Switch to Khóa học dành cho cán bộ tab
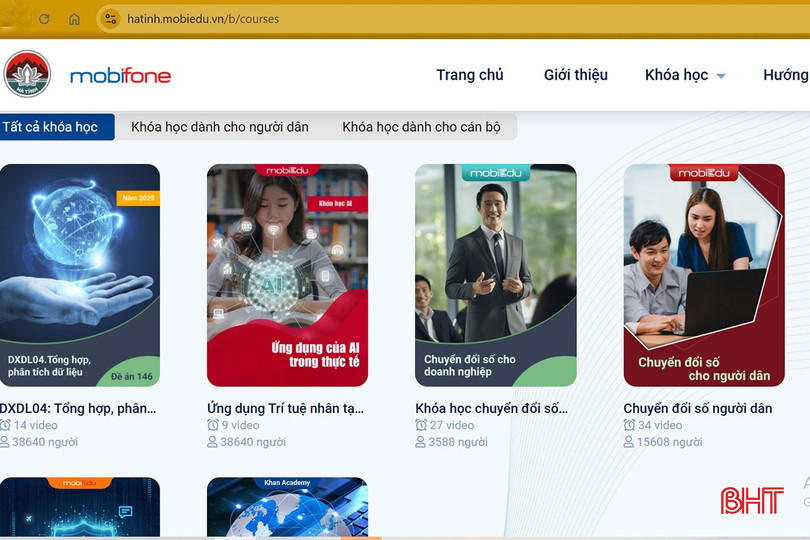 click(x=421, y=127)
